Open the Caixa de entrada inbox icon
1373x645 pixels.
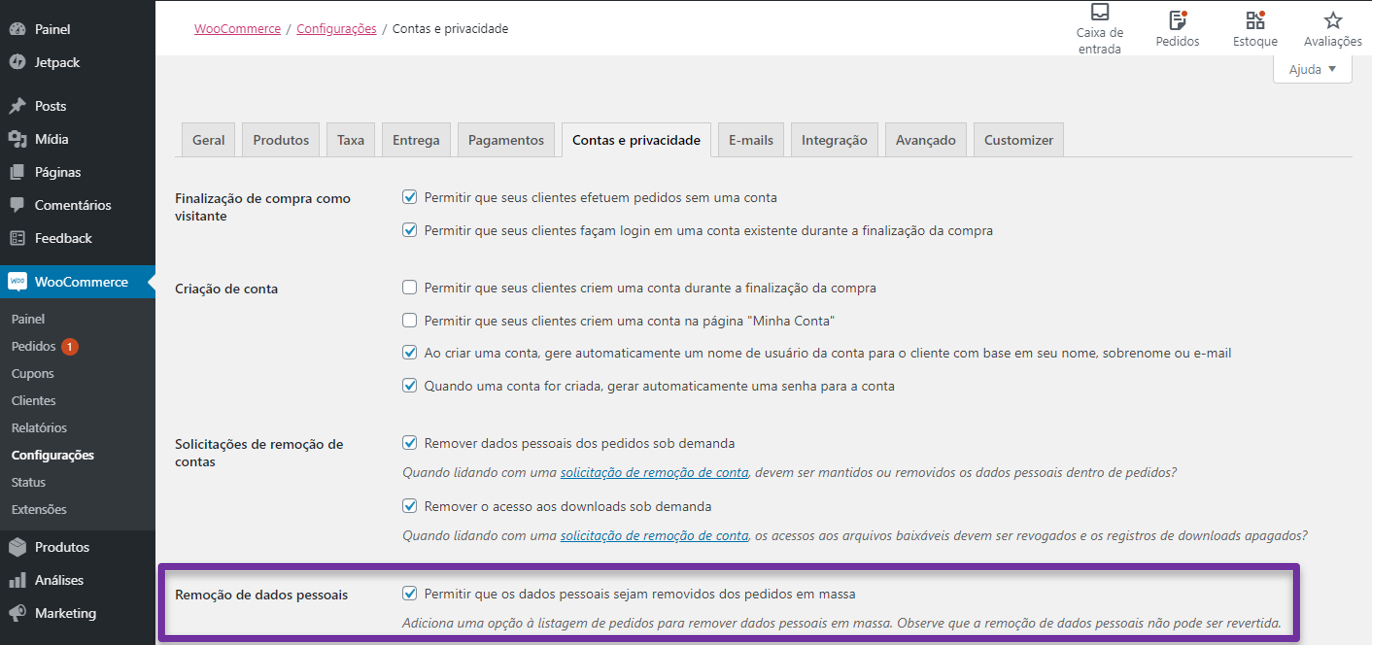1100,12
